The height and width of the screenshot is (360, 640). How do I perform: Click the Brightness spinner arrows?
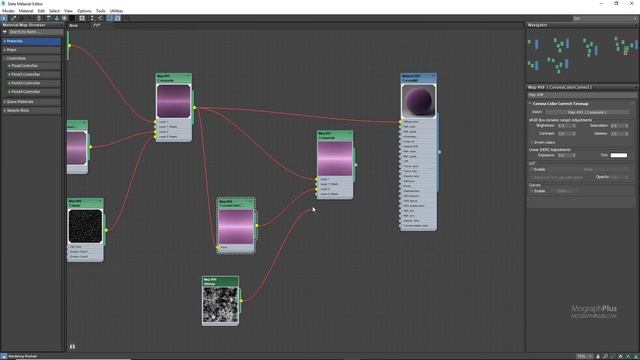[x=574, y=126]
